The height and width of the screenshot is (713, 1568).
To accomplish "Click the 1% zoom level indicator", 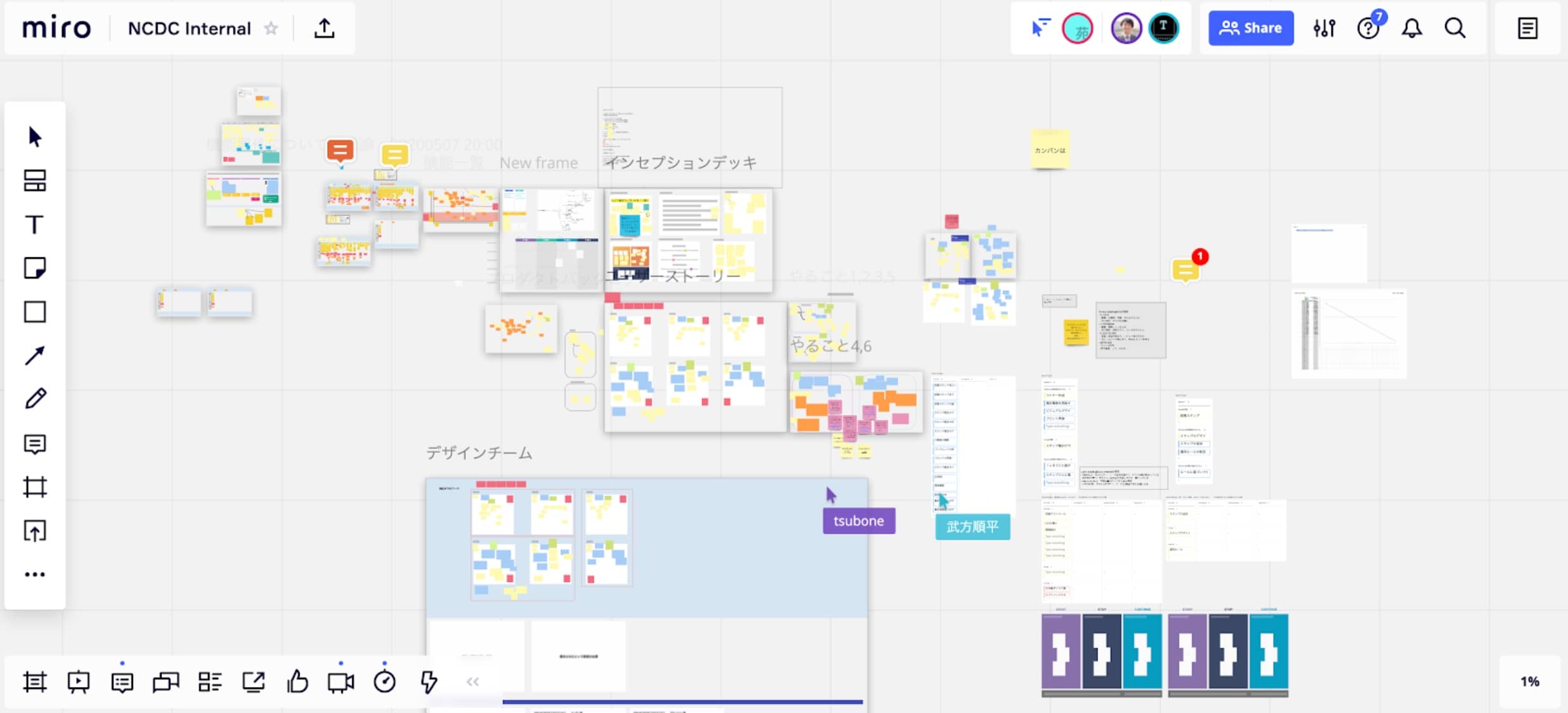I will (1530, 682).
